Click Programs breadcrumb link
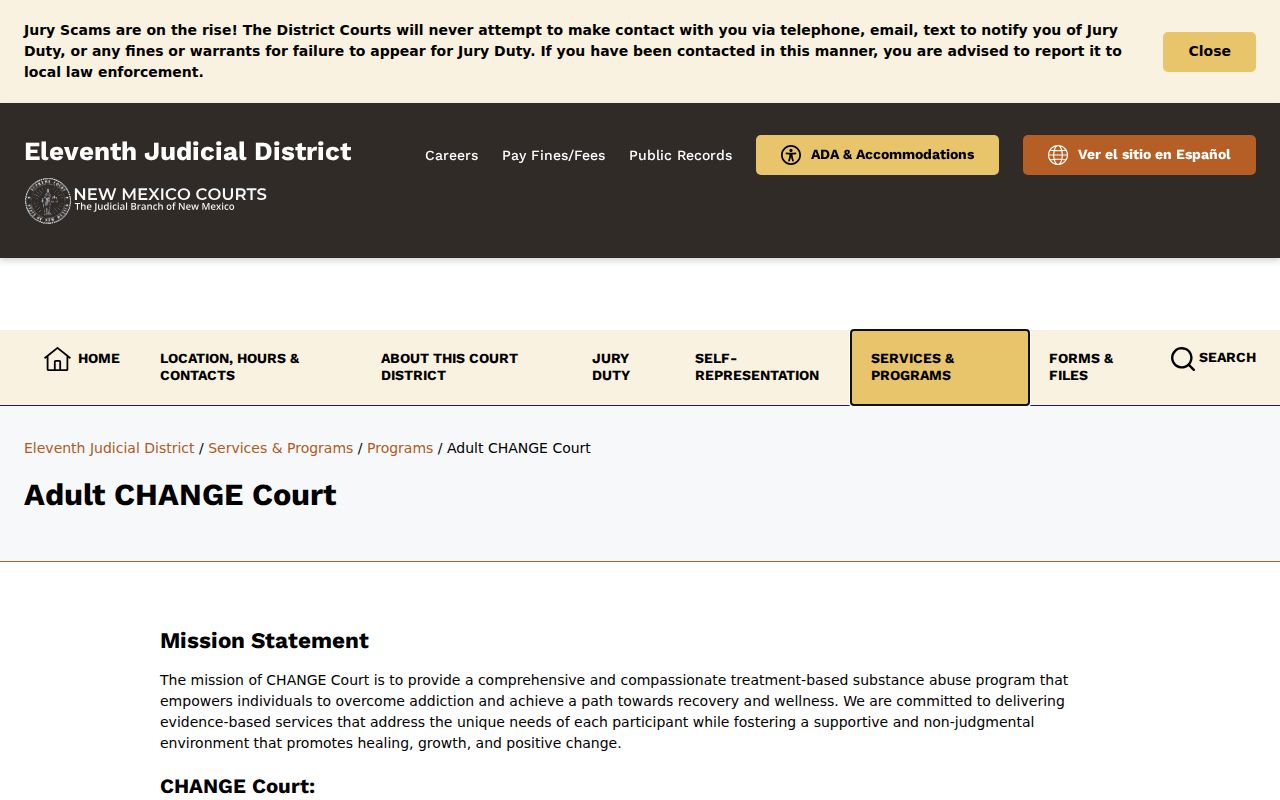This screenshot has width=1280, height=800. pyautogui.click(x=400, y=448)
